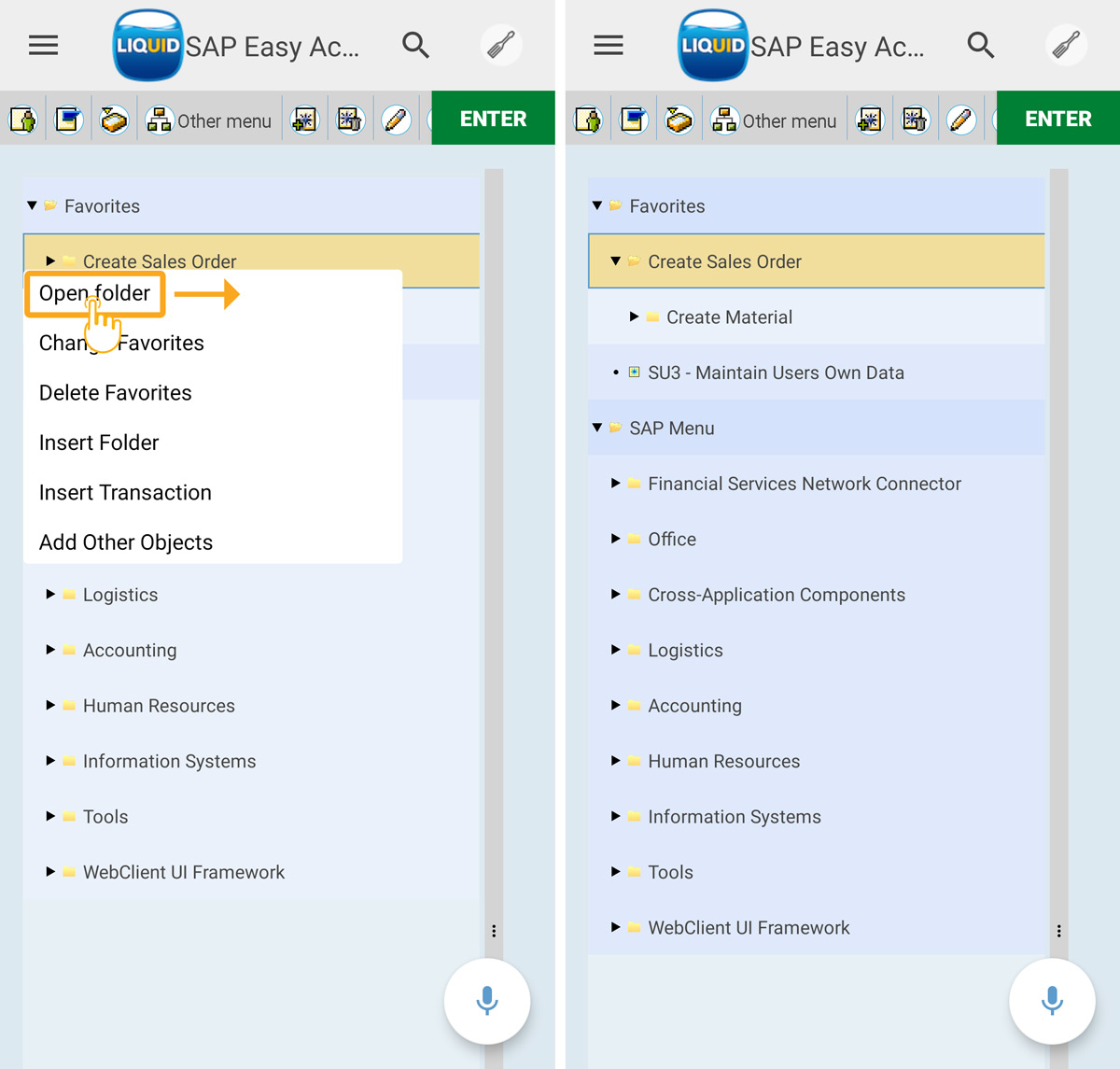The height and width of the screenshot is (1069, 1120).
Task: Click Delete Favorites trash icon in left toolbar
Action: [351, 120]
